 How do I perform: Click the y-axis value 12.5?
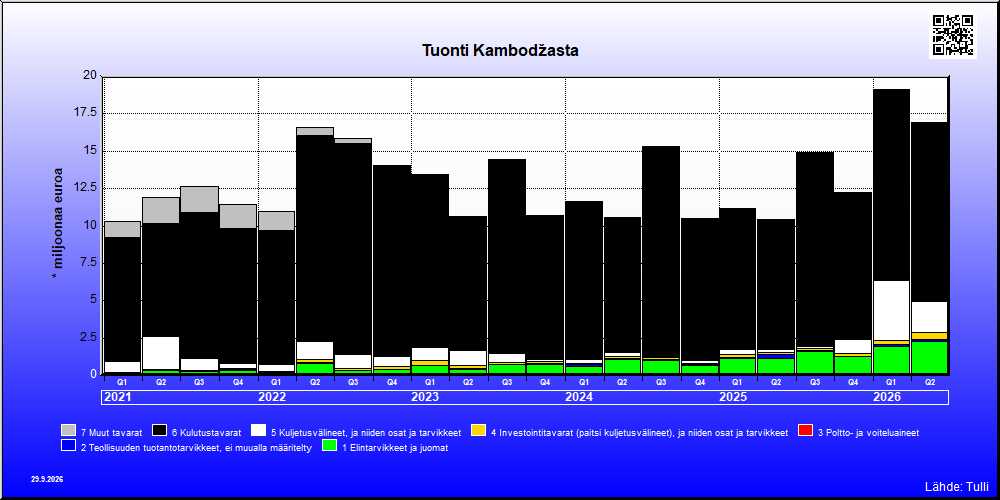coord(85,188)
